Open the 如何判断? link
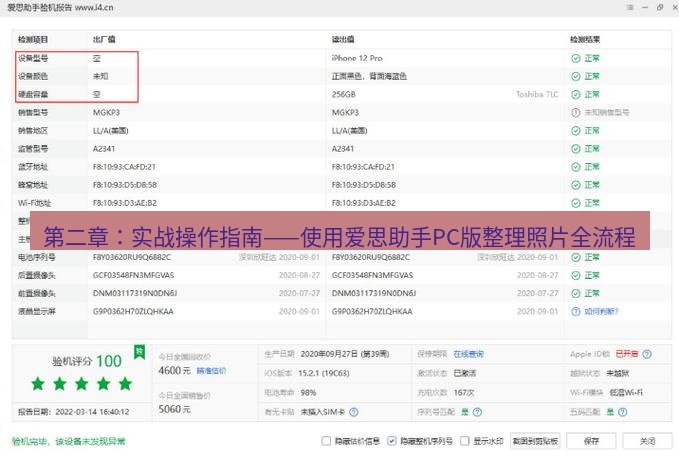679x460 pixels. click(601, 312)
